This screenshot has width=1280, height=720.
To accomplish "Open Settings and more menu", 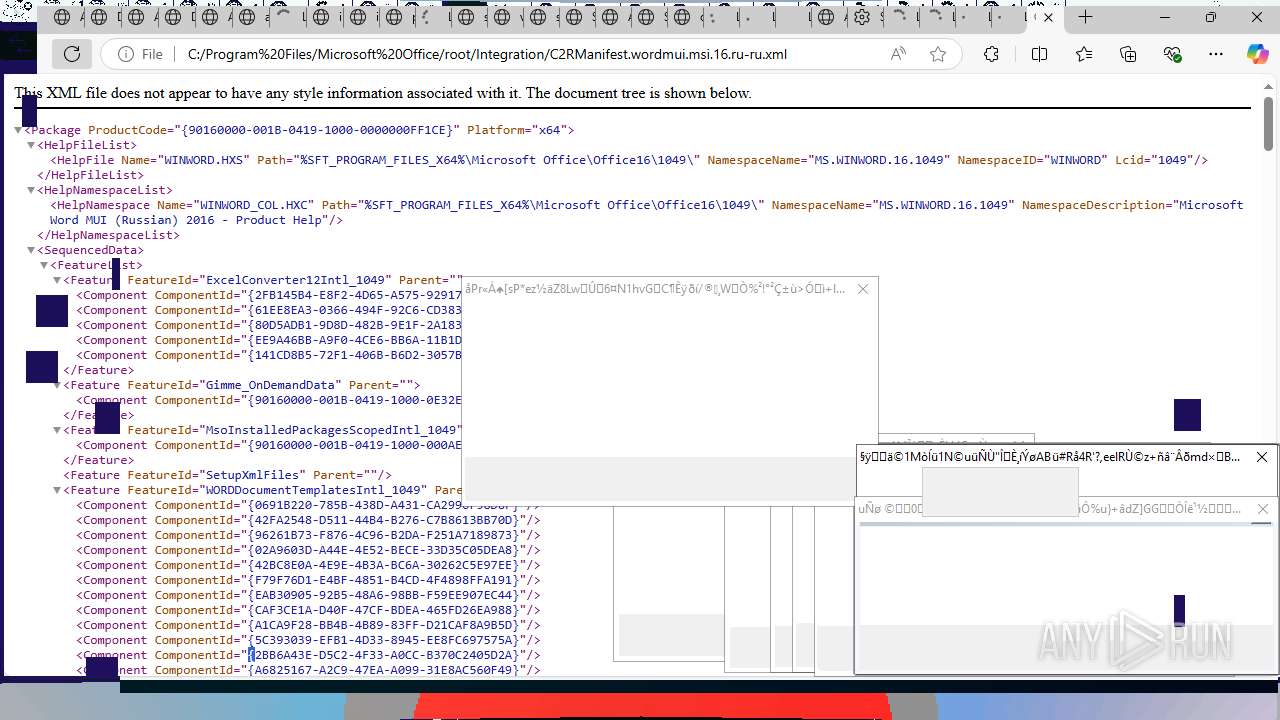I will click(1216, 54).
